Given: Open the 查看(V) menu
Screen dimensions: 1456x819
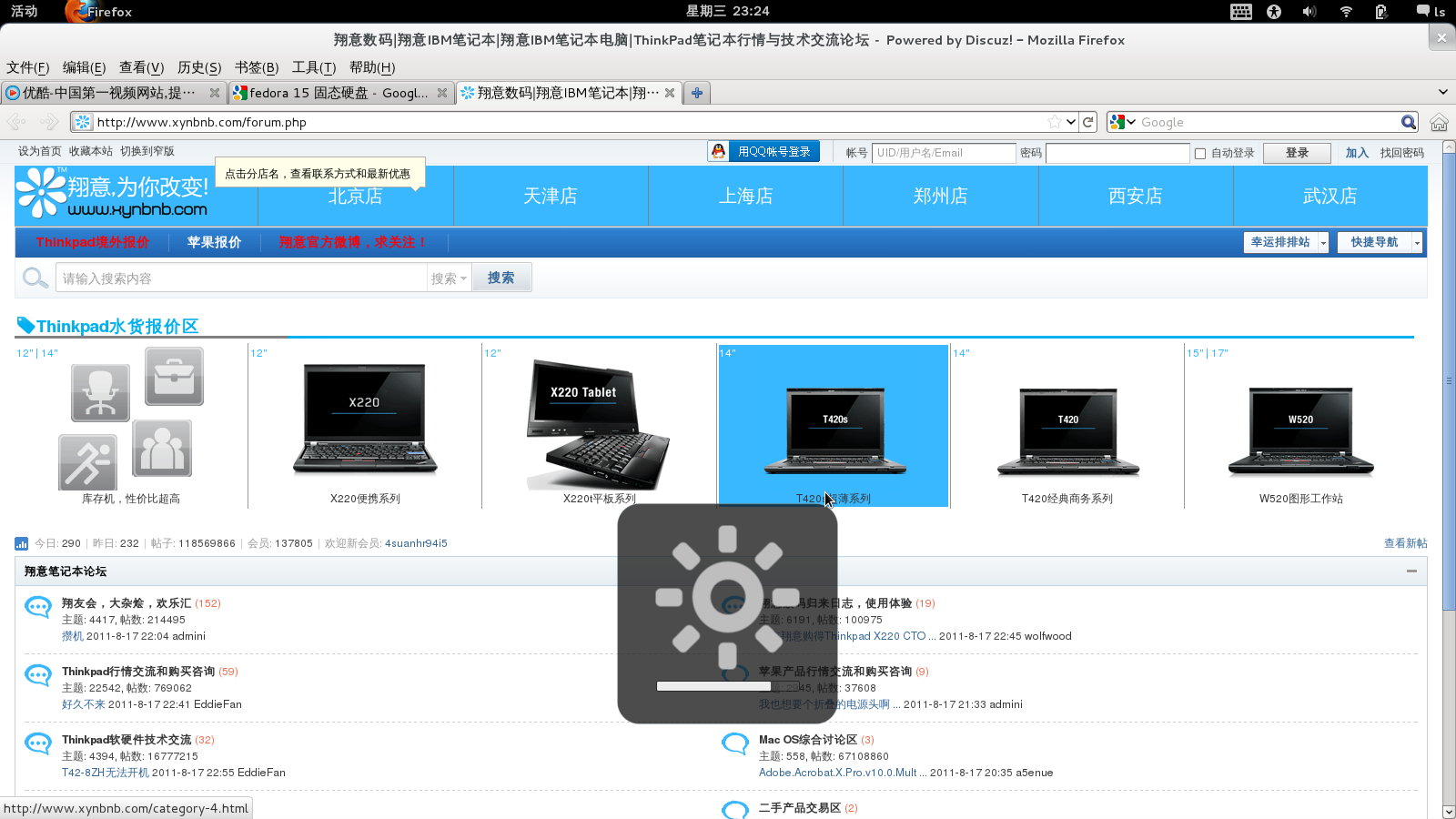Looking at the screenshot, I should coord(141,67).
